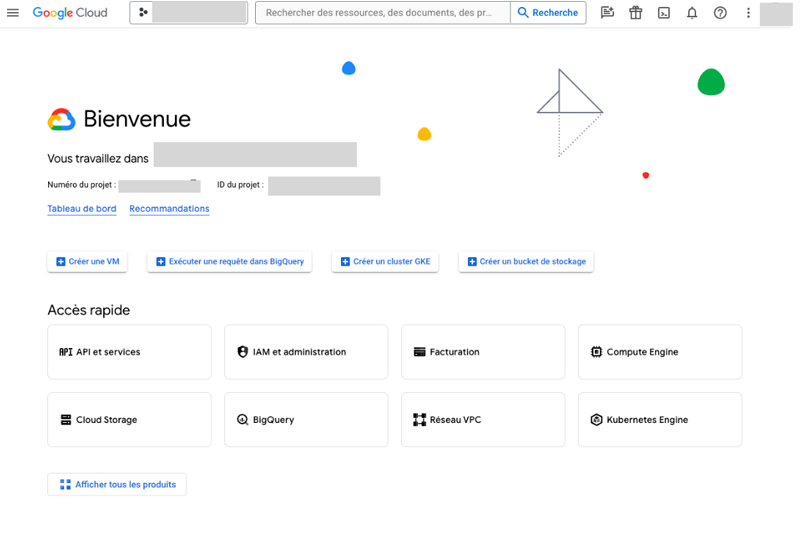Click plus icon on BigQuery request button
The height and width of the screenshot is (537, 800).
click(x=161, y=262)
